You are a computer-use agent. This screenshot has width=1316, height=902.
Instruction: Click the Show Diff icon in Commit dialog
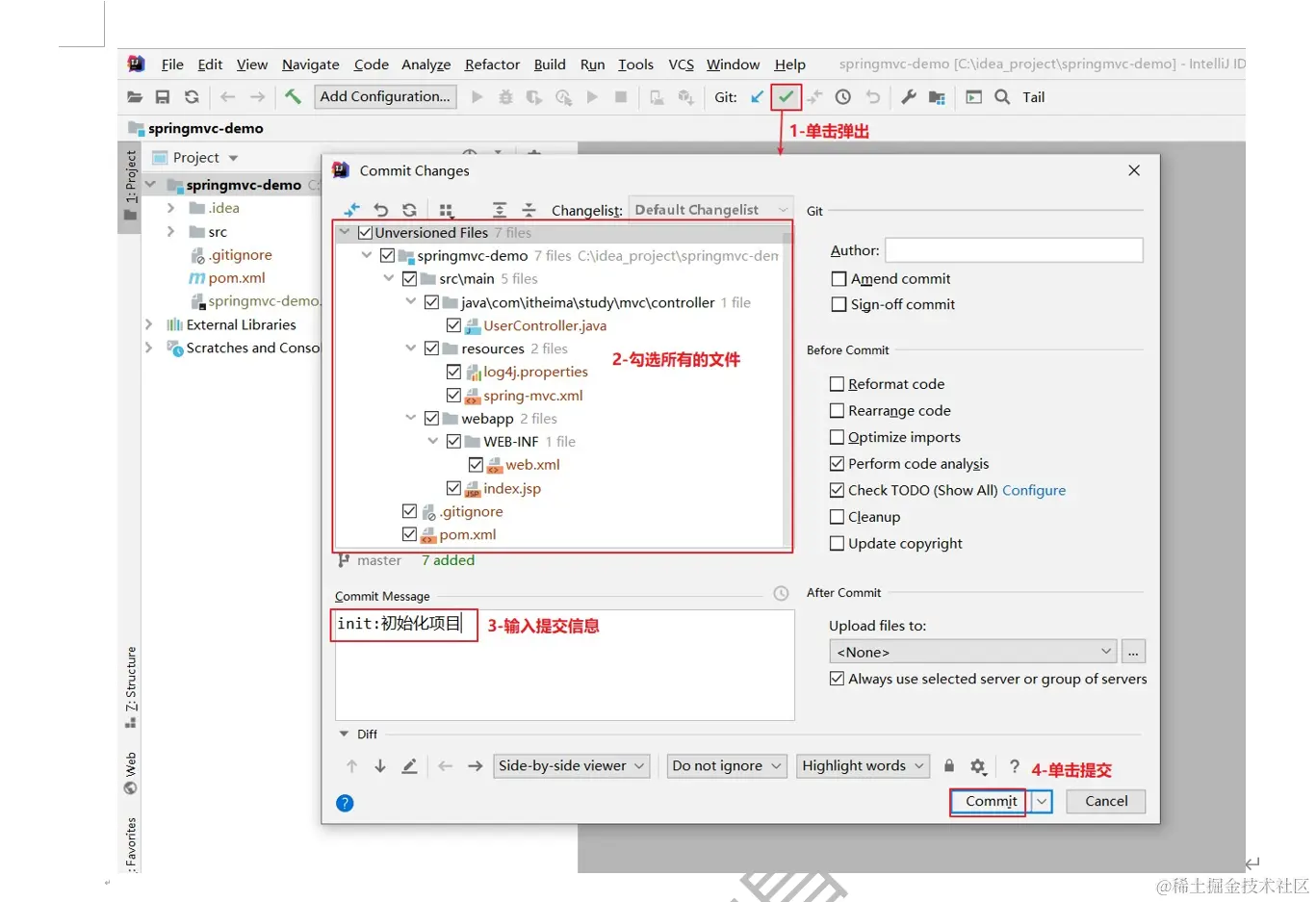[352, 210]
